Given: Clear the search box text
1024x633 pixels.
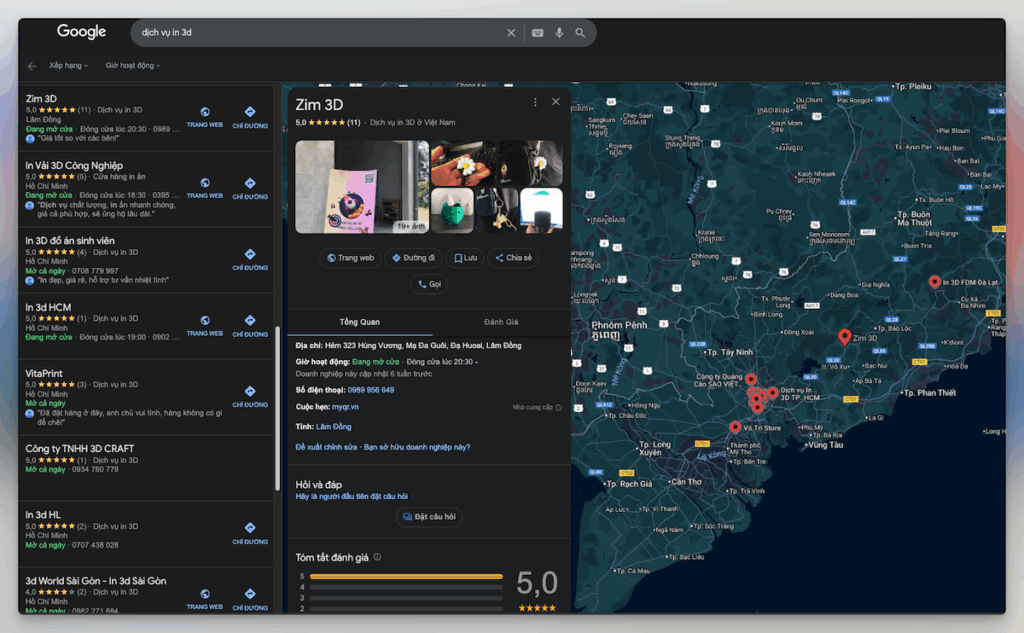Looking at the screenshot, I should (x=511, y=33).
